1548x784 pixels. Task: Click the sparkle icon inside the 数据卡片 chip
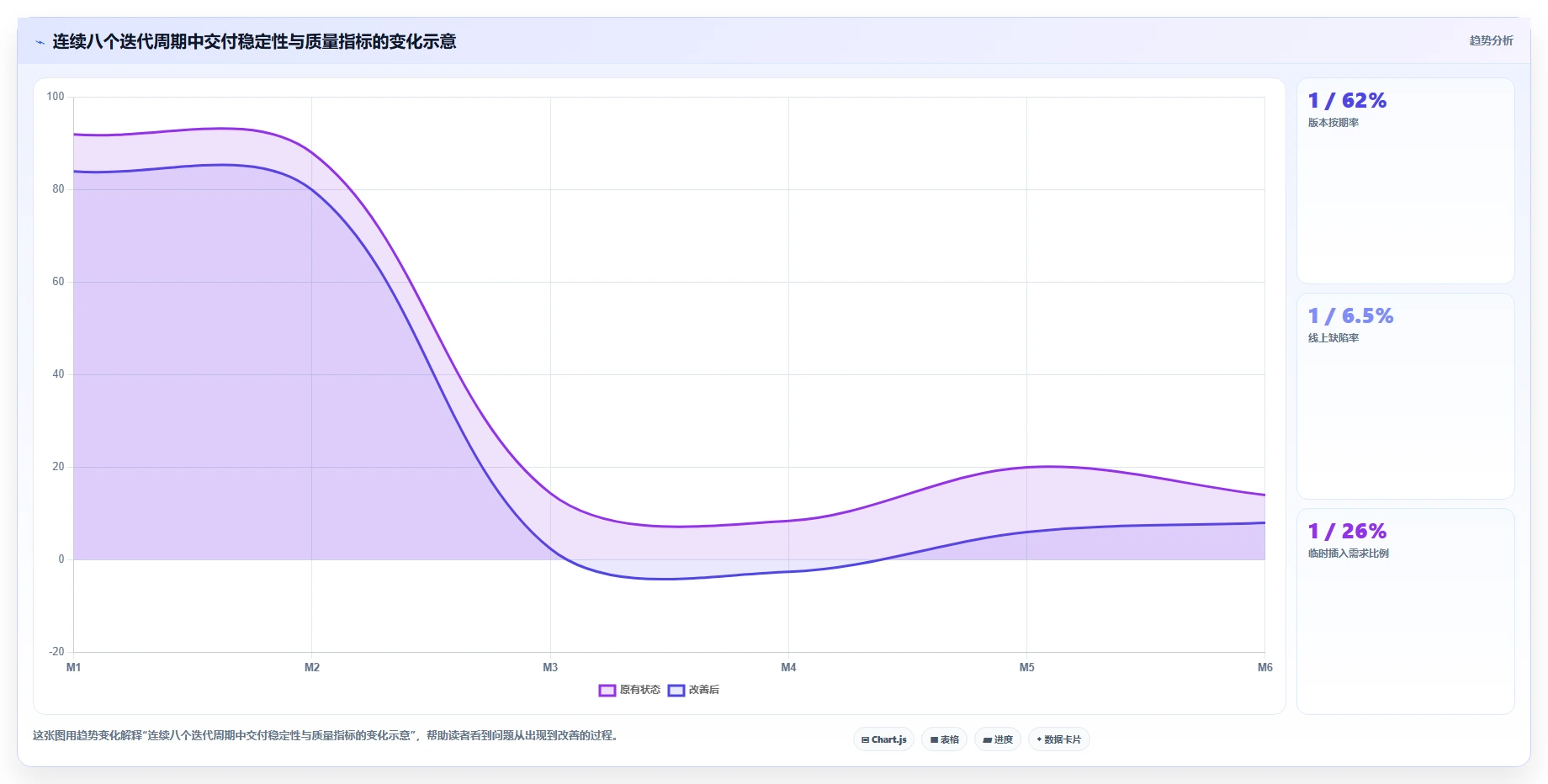(1040, 739)
